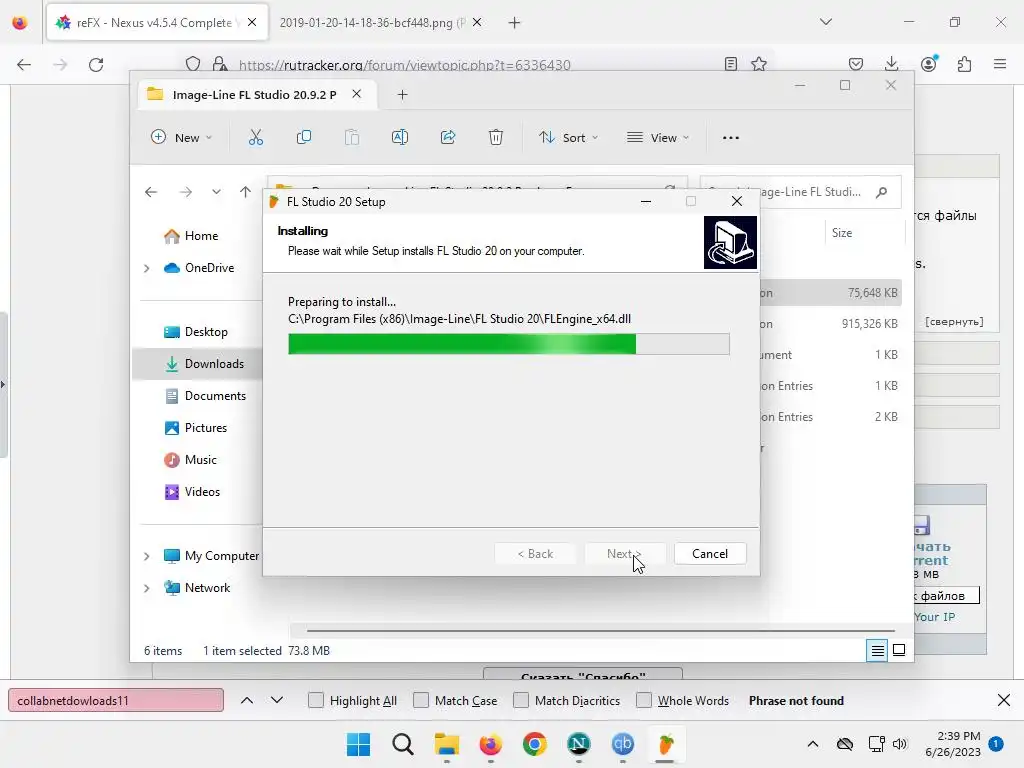Open Windows taskbar Search

(x=403, y=744)
